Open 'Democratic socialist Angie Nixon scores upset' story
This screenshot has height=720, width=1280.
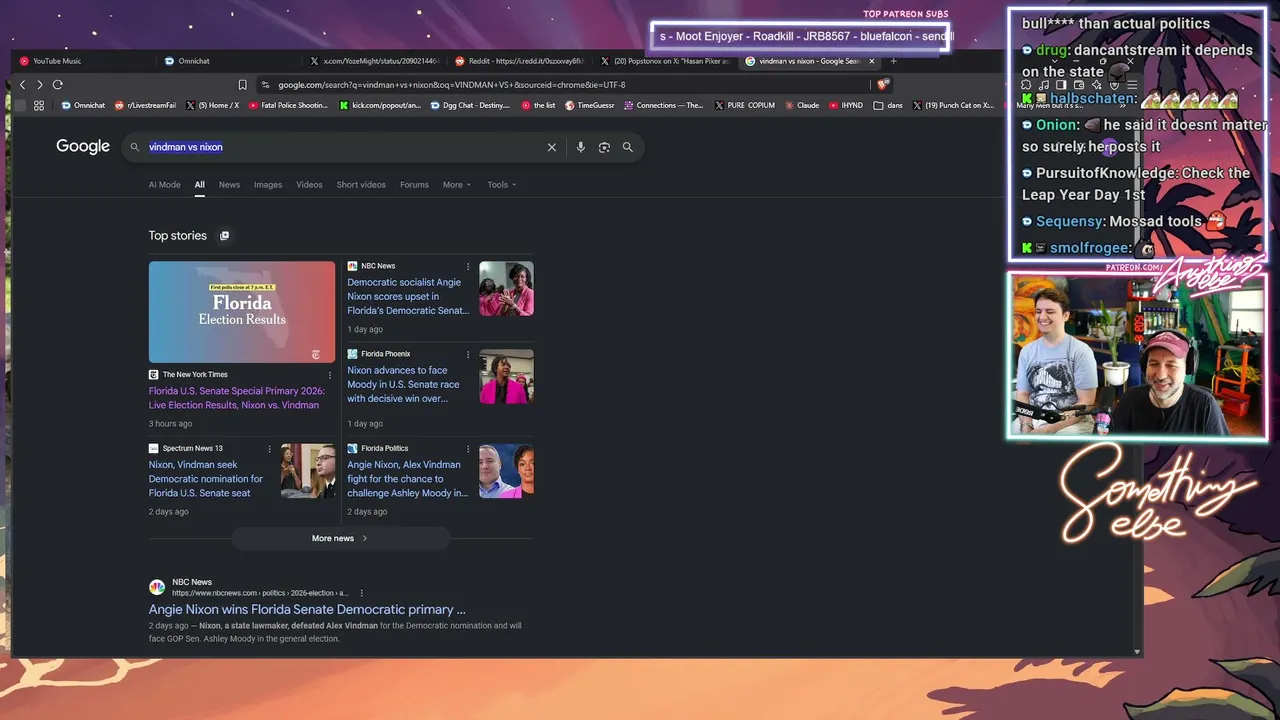[408, 296]
